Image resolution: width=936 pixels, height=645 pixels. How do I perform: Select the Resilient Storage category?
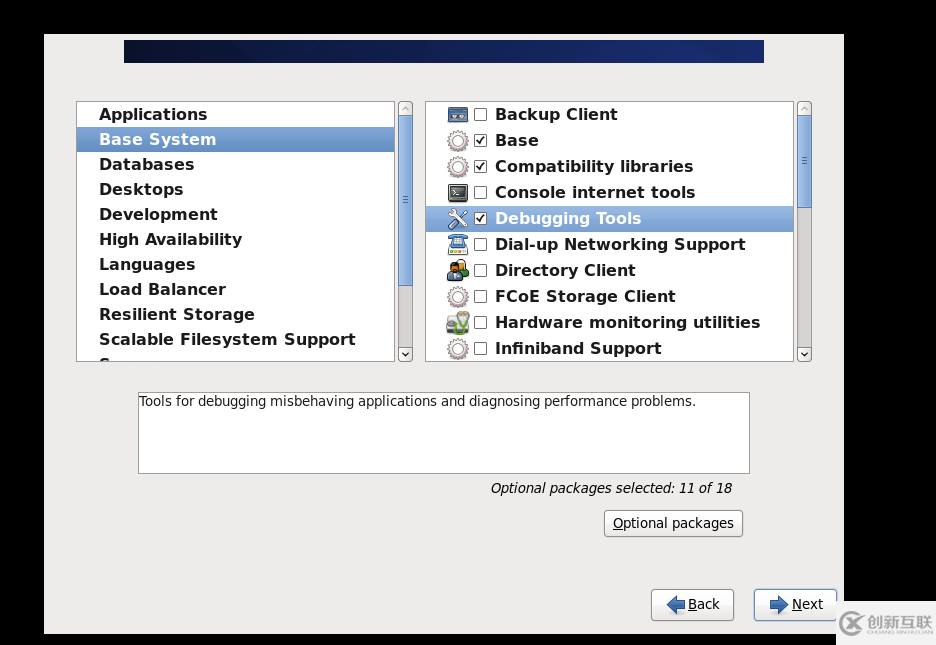click(236, 314)
